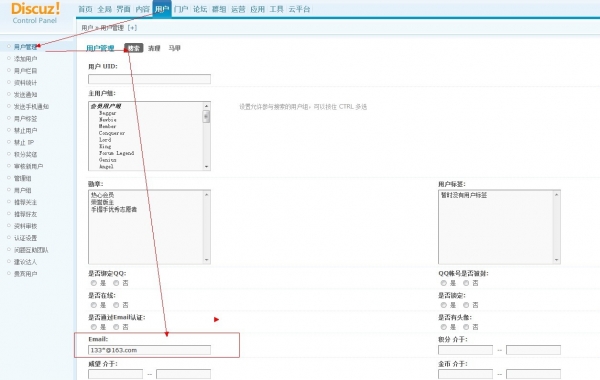The width and height of the screenshot is (600, 380).
Task: Open 禁止用户 in the left sidebar
Action: (25, 130)
